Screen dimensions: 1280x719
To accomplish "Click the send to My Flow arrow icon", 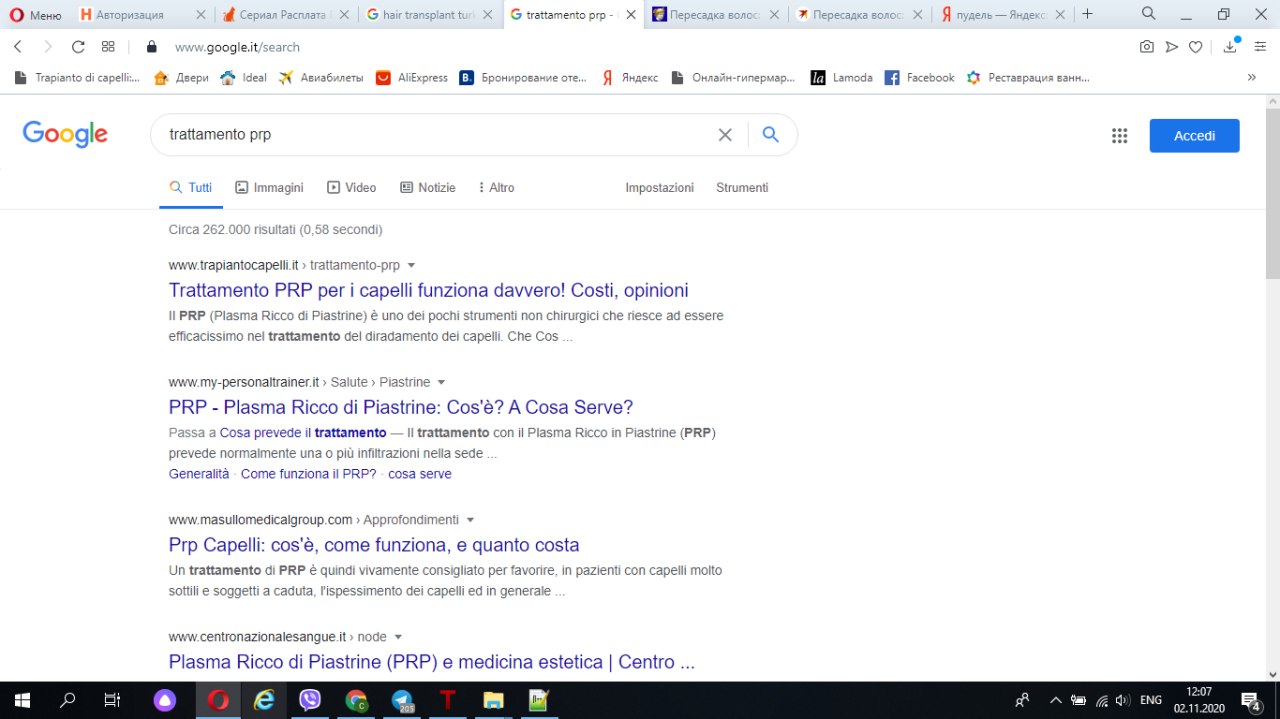I will coord(1171,47).
